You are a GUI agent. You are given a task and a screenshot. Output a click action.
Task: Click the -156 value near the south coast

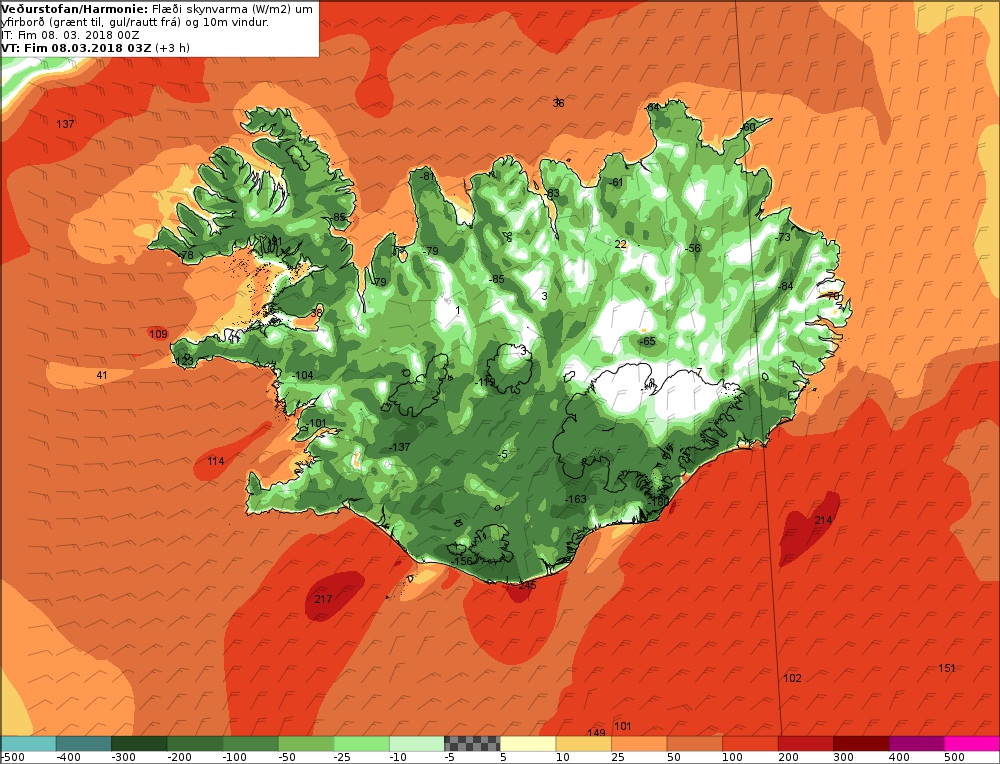462,561
